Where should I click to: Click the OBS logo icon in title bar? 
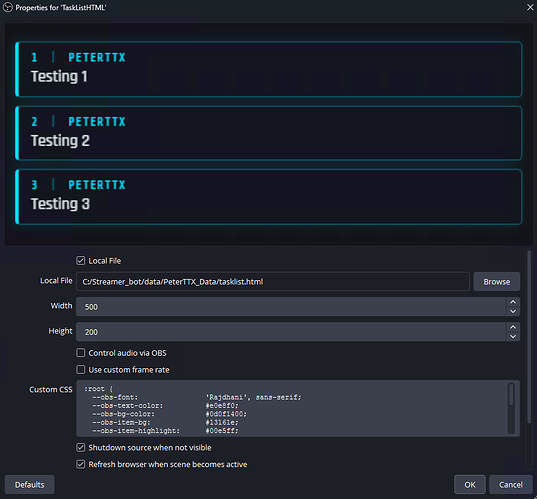point(8,7)
